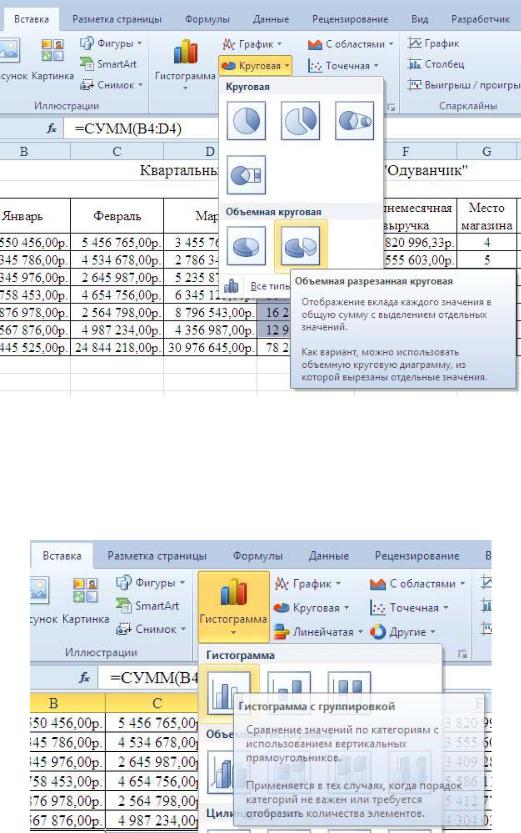The width and height of the screenshot is (521, 833).
Task: Insert a График line sparkline
Action: tap(433, 44)
